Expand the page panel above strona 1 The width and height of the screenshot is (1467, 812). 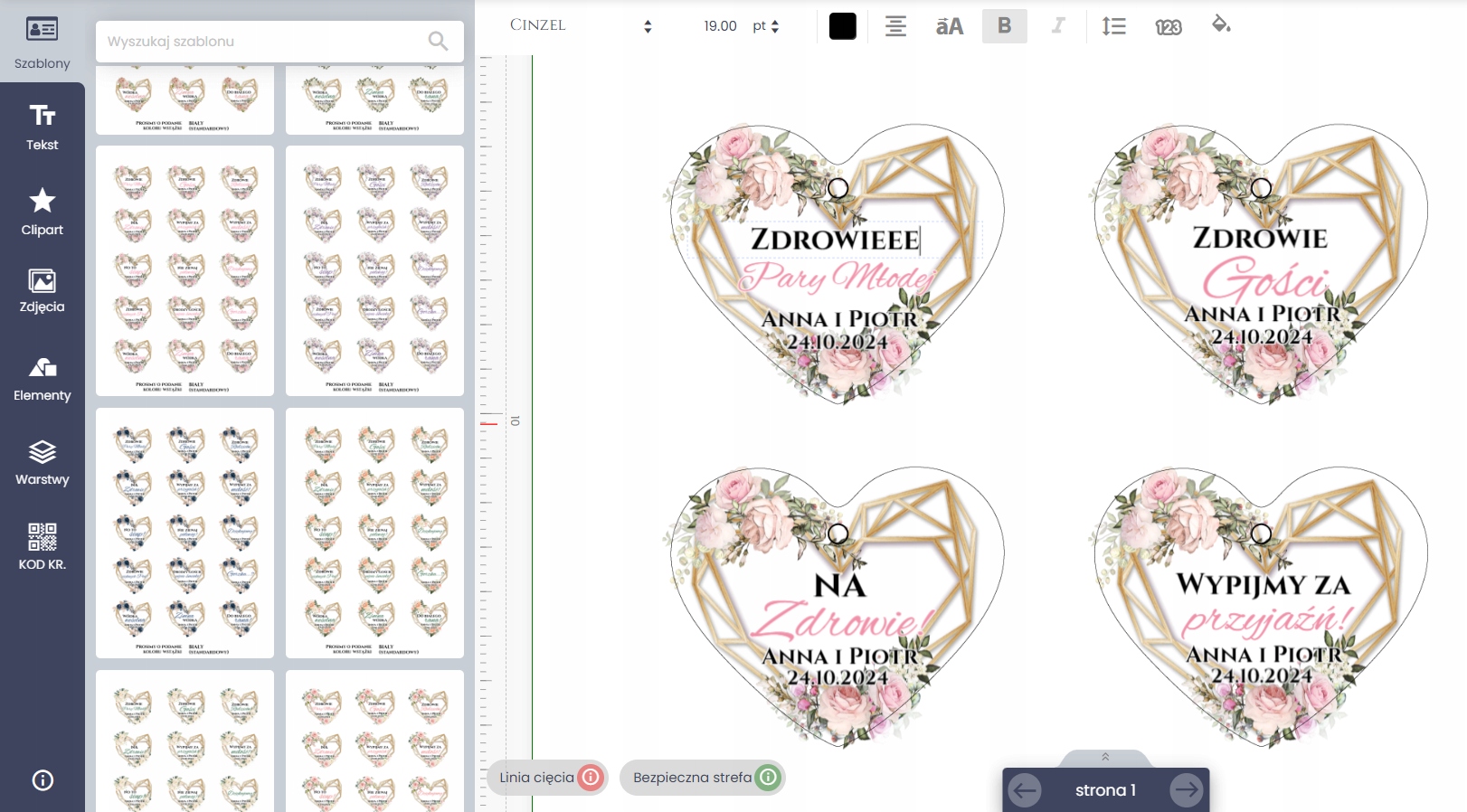1104,758
